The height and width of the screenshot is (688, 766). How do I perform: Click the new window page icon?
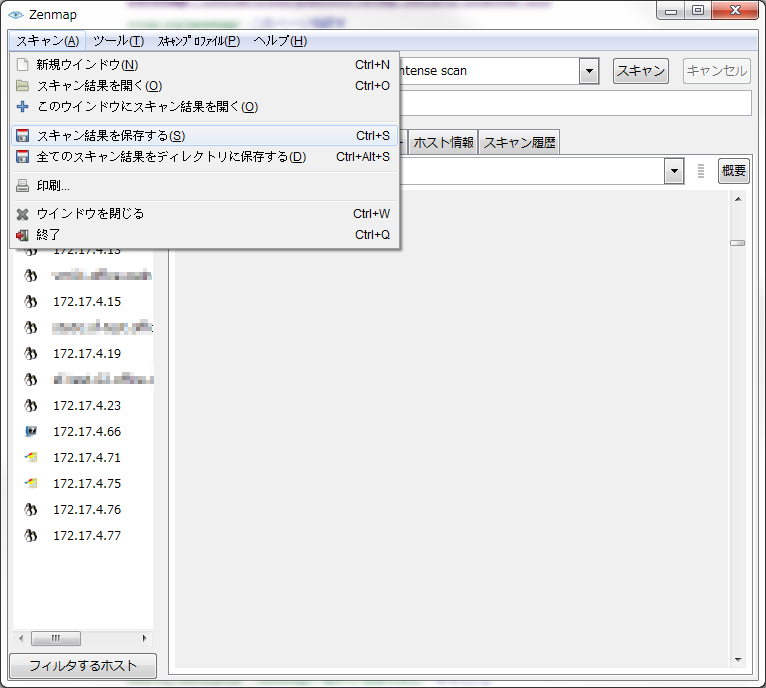[x=22, y=64]
